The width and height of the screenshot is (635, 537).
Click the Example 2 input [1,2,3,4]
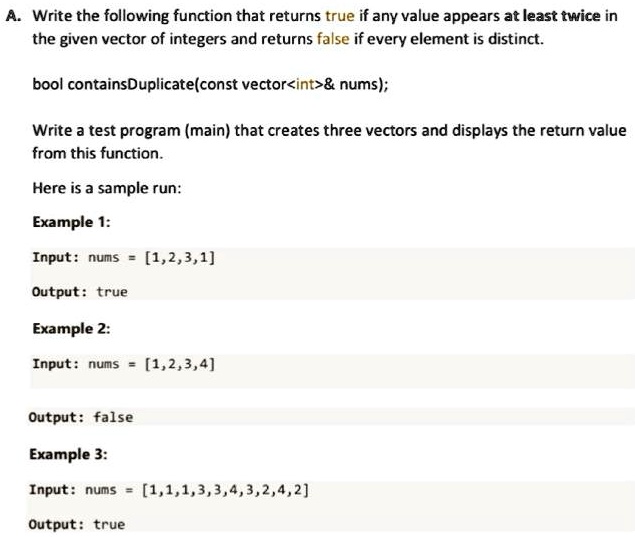pyautogui.click(x=180, y=364)
